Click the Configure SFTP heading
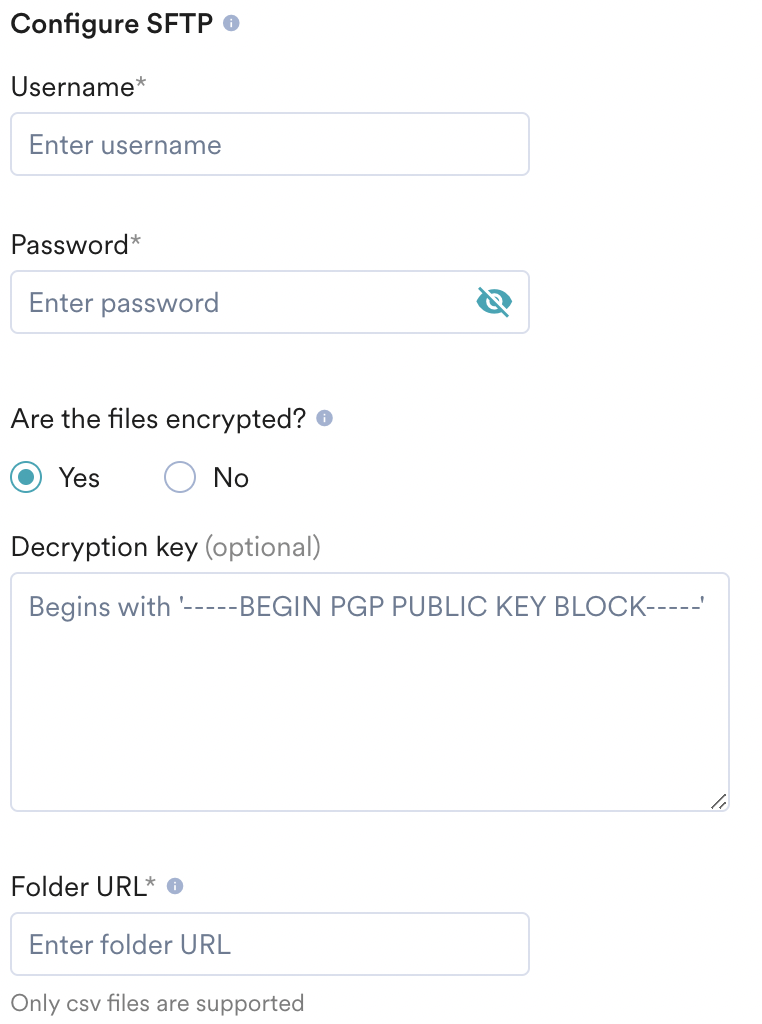The width and height of the screenshot is (762, 1024). [112, 24]
